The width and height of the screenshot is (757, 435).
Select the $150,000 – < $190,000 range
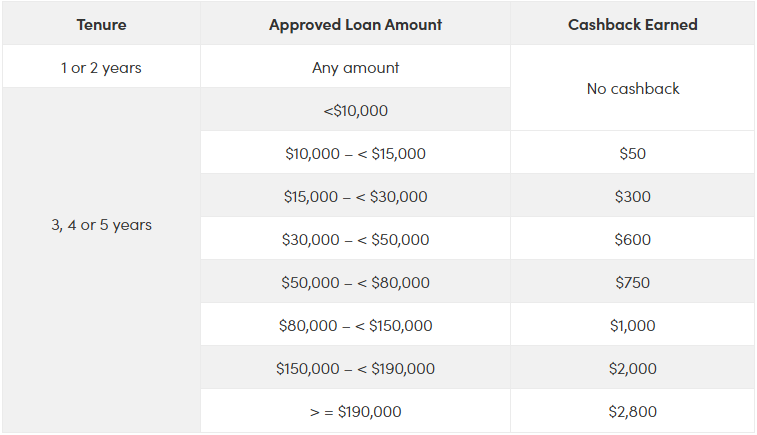point(355,369)
